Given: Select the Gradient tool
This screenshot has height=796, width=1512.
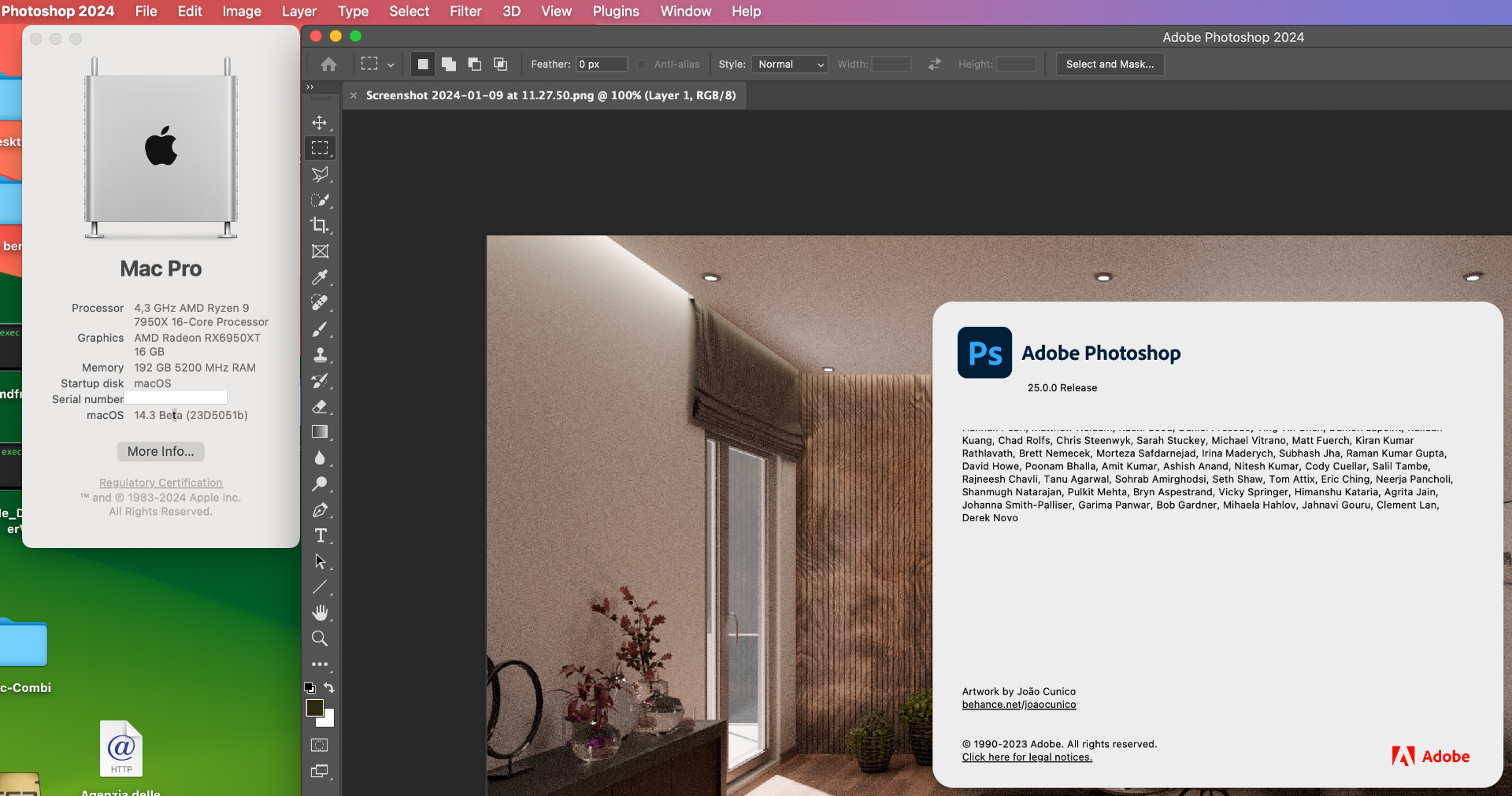Looking at the screenshot, I should (320, 431).
